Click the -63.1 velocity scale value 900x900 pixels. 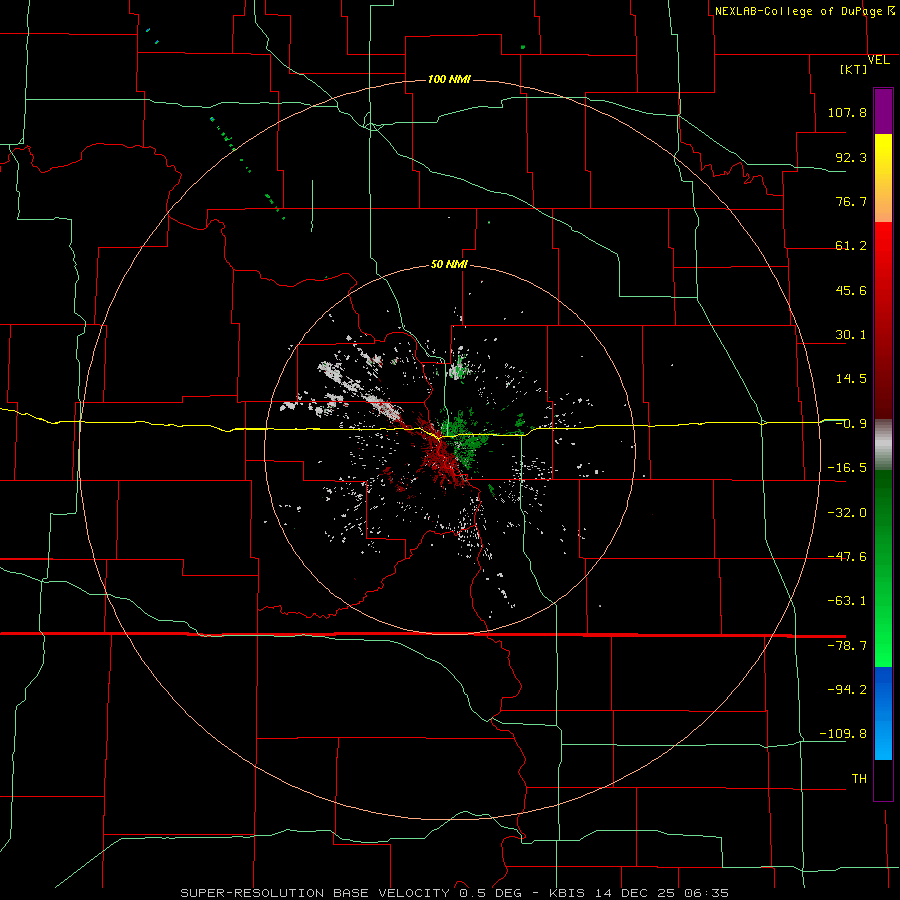847,601
